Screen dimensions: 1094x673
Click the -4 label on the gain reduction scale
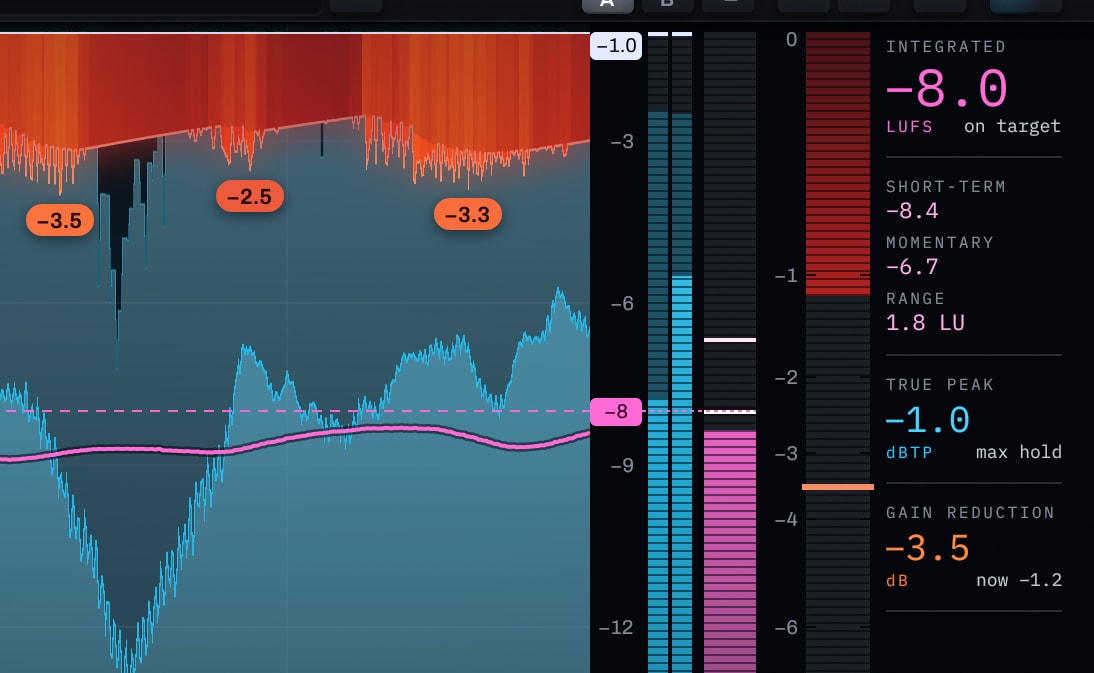coord(786,520)
